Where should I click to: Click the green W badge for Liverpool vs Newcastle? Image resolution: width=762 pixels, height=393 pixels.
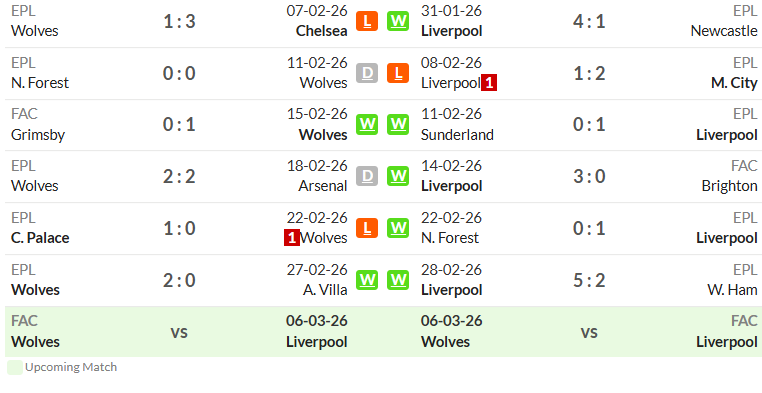point(398,21)
